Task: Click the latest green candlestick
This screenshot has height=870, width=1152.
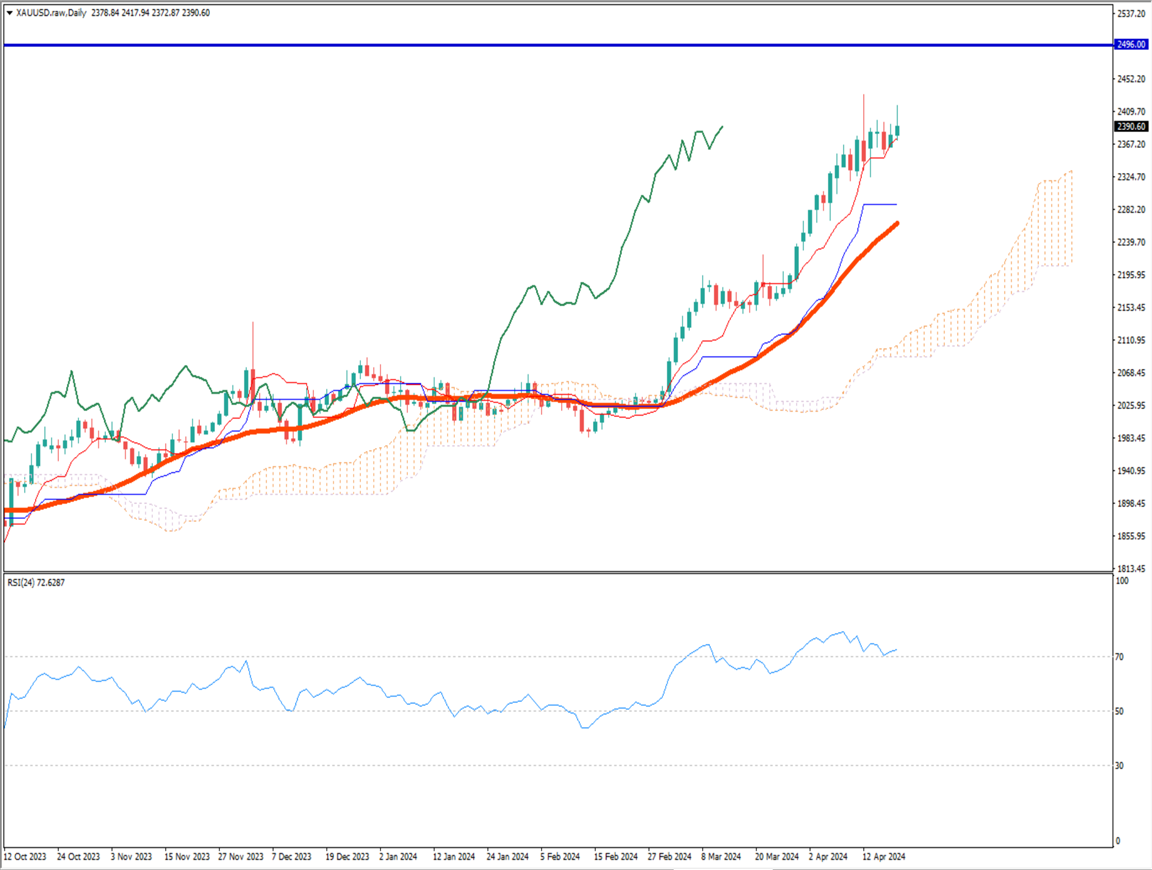Action: pyautogui.click(x=898, y=130)
